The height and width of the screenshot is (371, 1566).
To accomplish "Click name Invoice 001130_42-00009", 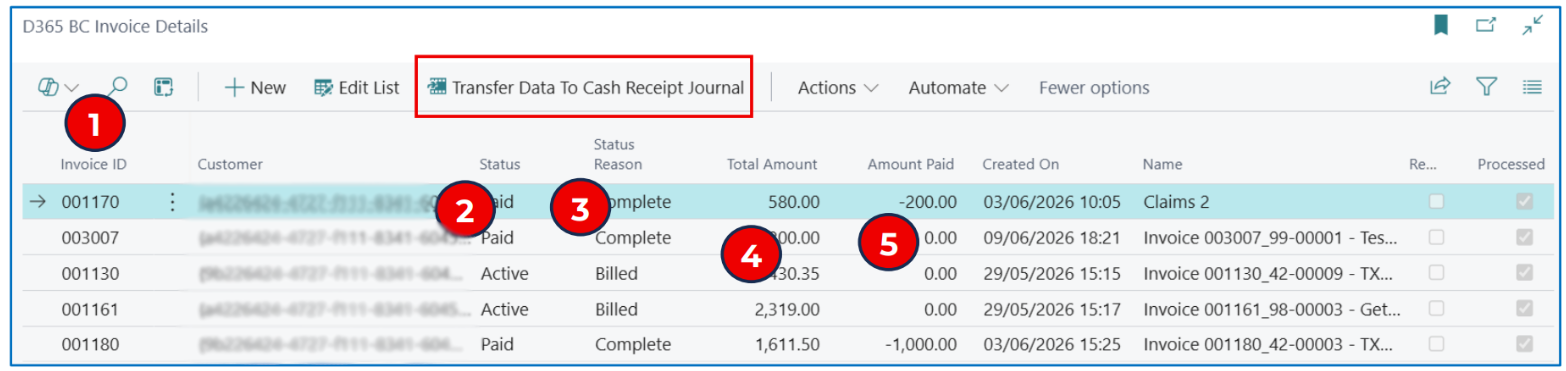I will pos(1272,273).
